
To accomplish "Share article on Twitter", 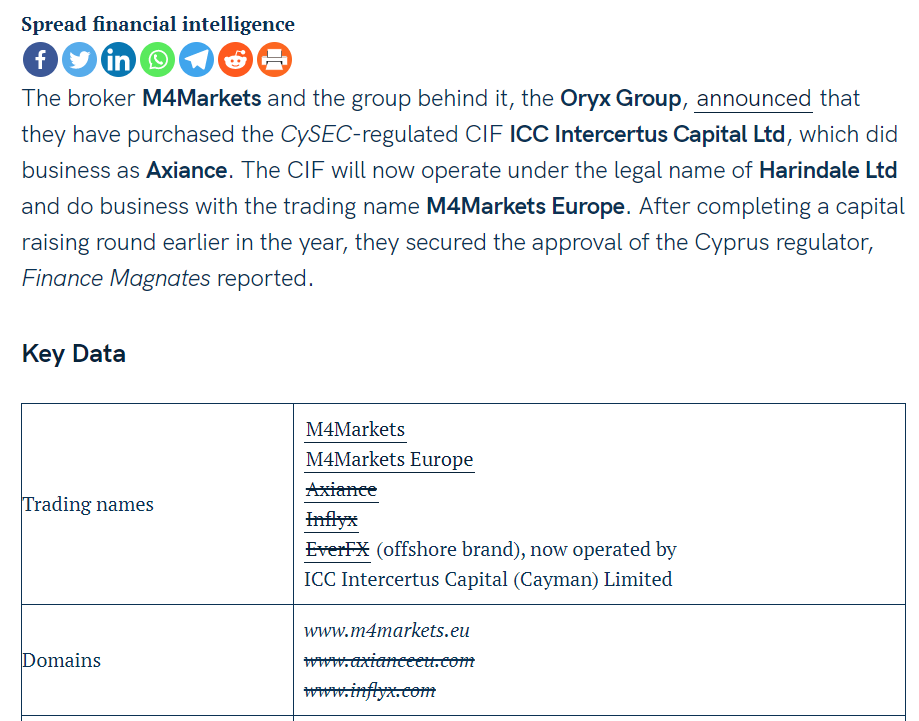I will (x=79, y=60).
